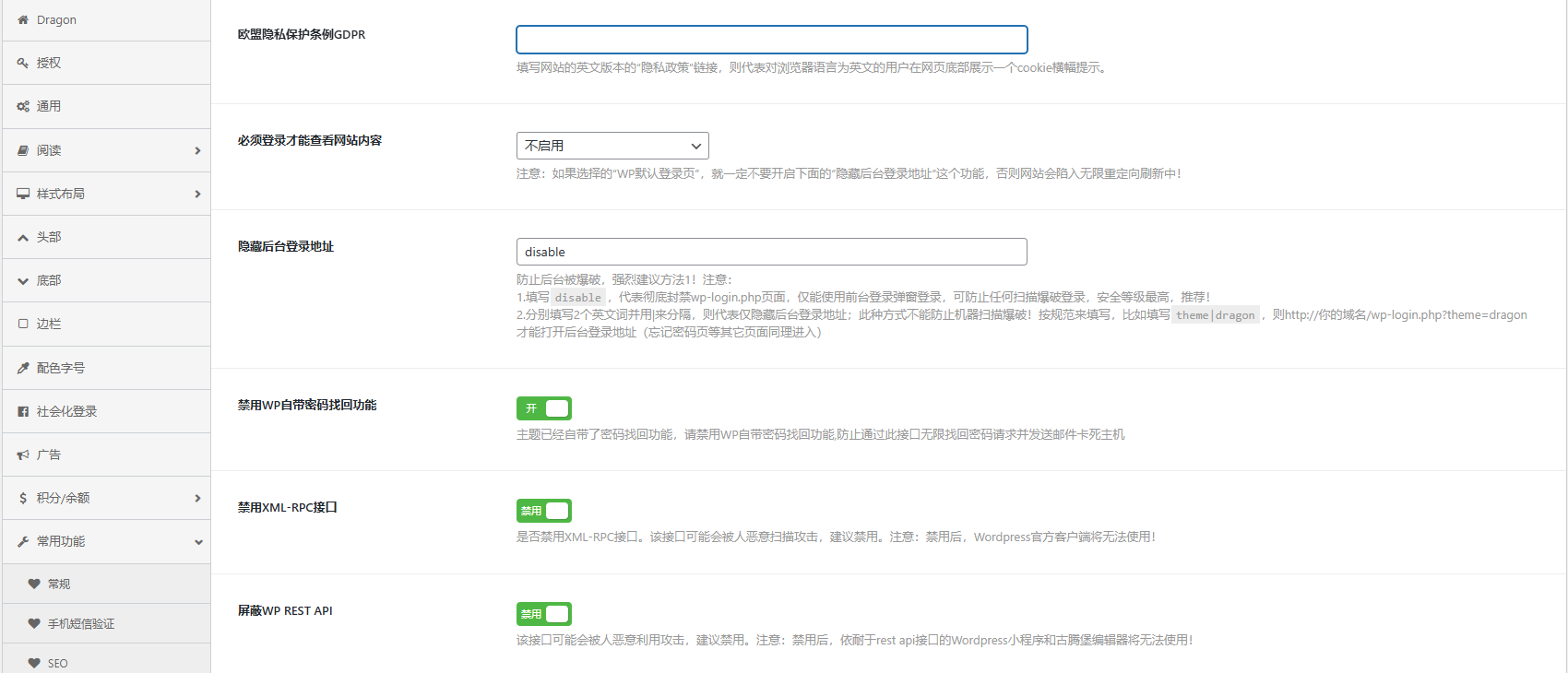1568x673 pixels.
Task: Toggle 禁用WP自带密码找回功能 switch
Action: pos(544,408)
